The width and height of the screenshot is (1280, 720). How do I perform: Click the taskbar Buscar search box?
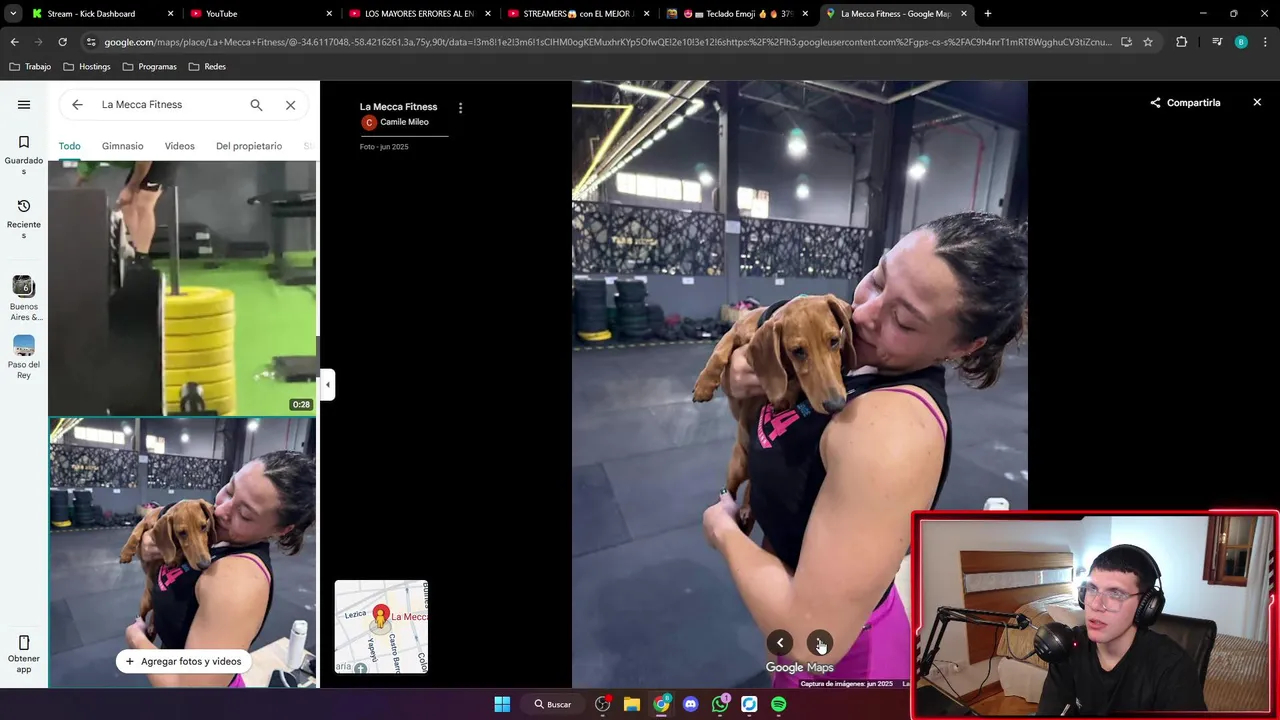point(552,704)
